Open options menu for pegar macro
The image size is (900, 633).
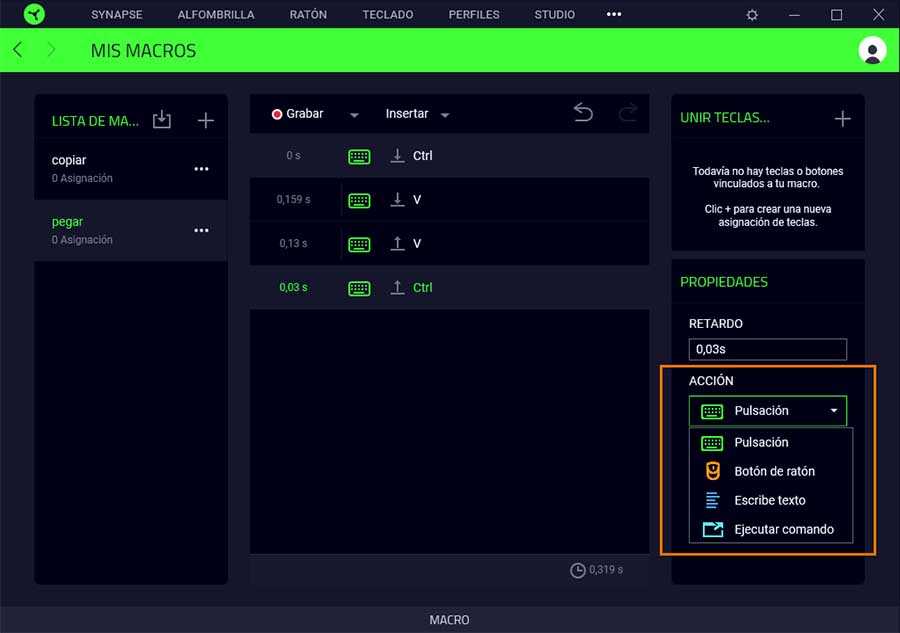201,230
